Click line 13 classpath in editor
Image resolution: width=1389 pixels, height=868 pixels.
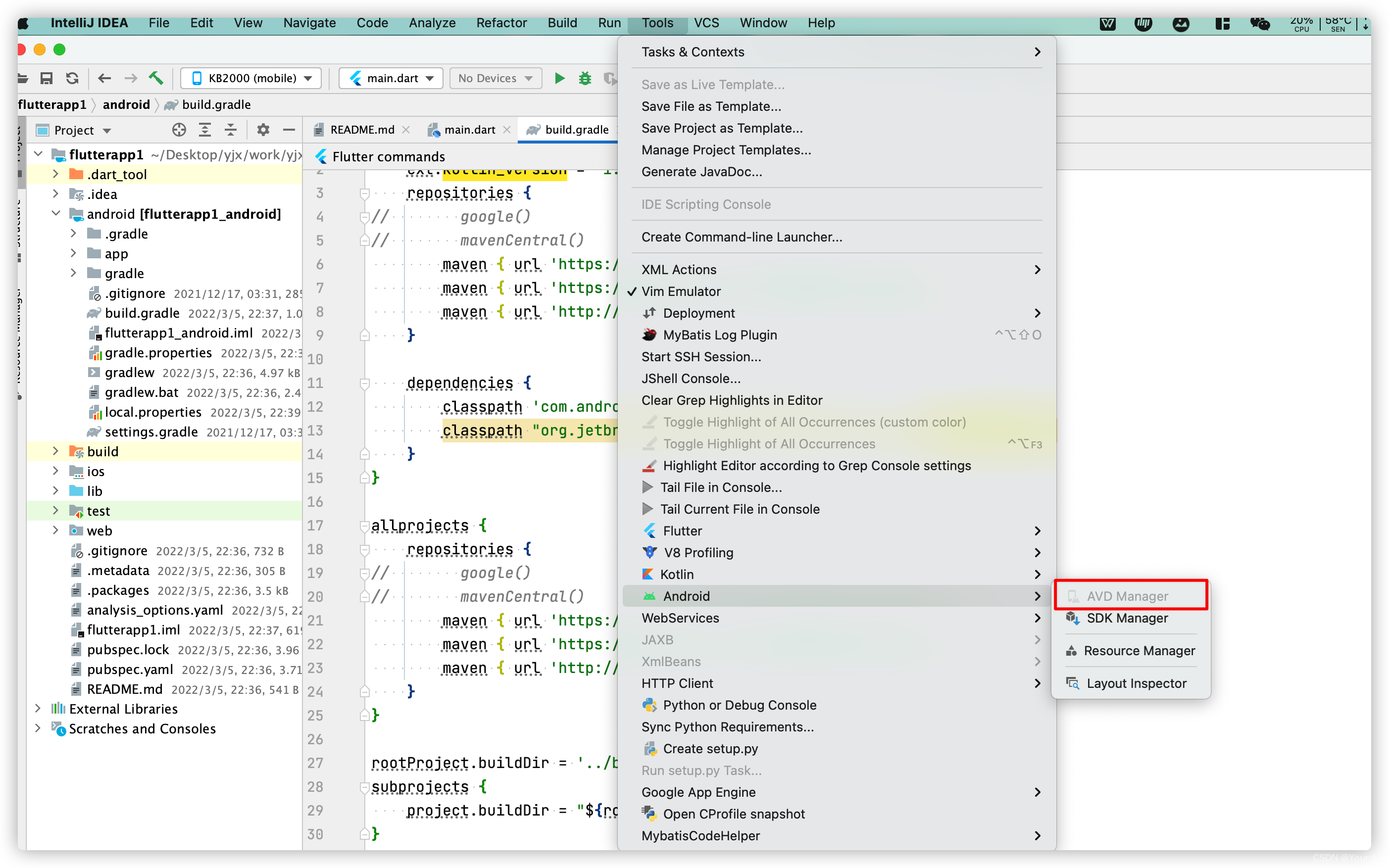click(x=482, y=431)
